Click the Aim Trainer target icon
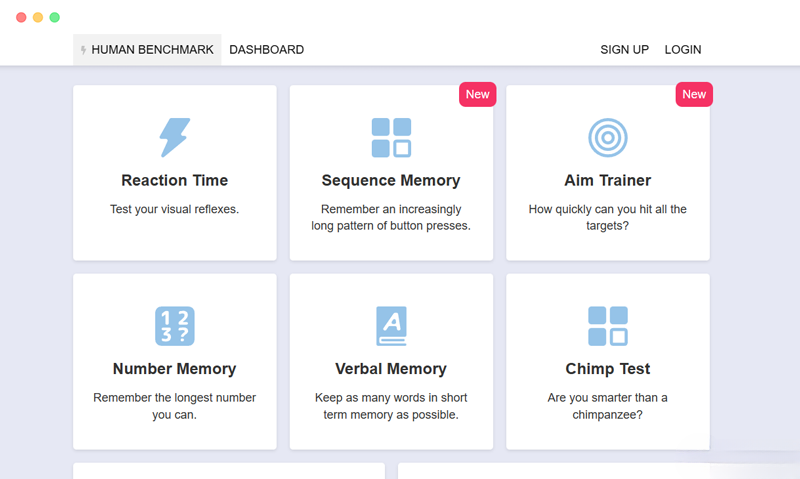Viewport: 800px width, 479px height. [608, 137]
